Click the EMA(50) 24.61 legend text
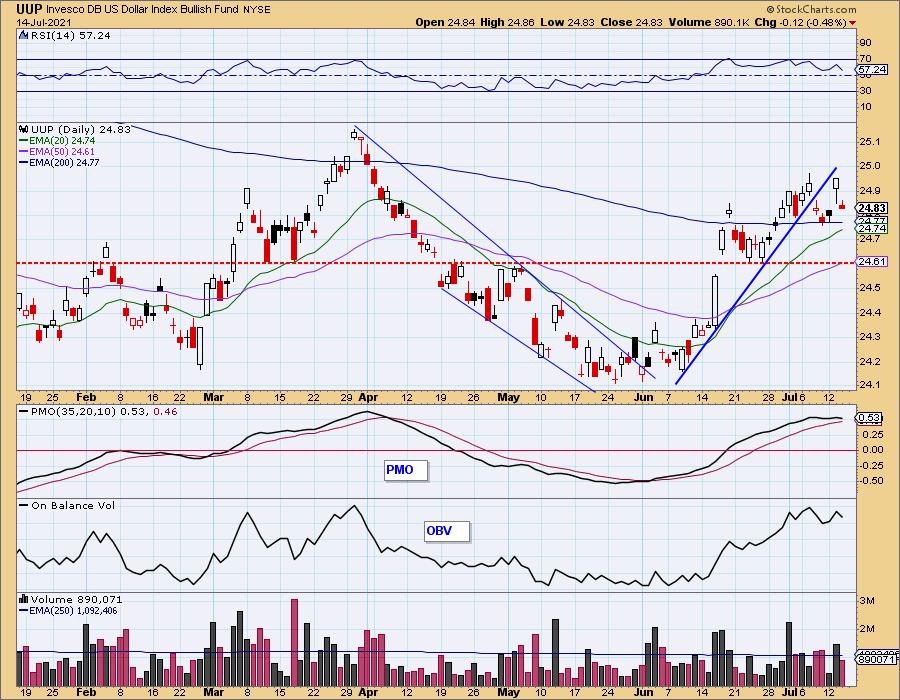Screen dimensions: 900x700 coord(62,151)
